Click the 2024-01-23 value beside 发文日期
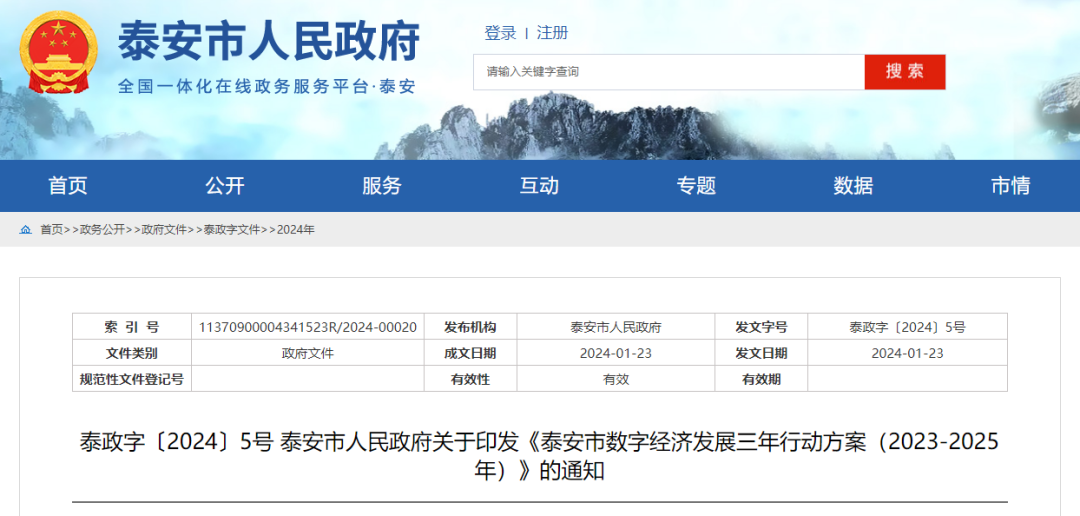The height and width of the screenshot is (516, 1080). 908,353
